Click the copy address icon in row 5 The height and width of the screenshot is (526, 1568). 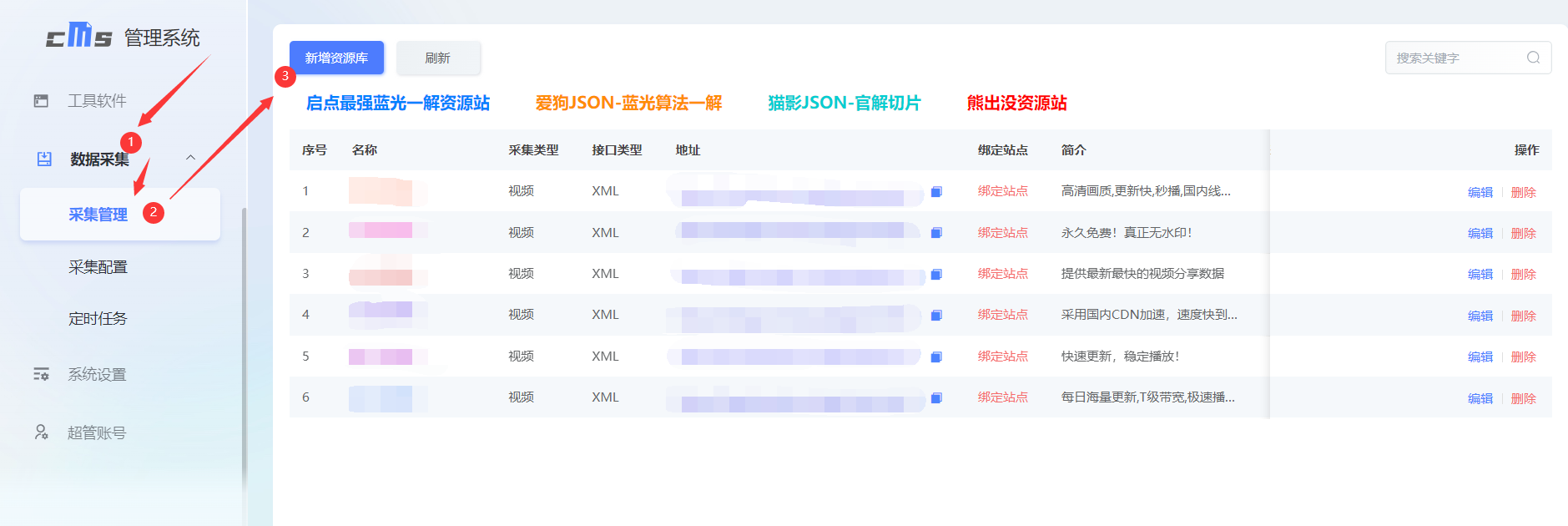pyautogui.click(x=936, y=357)
